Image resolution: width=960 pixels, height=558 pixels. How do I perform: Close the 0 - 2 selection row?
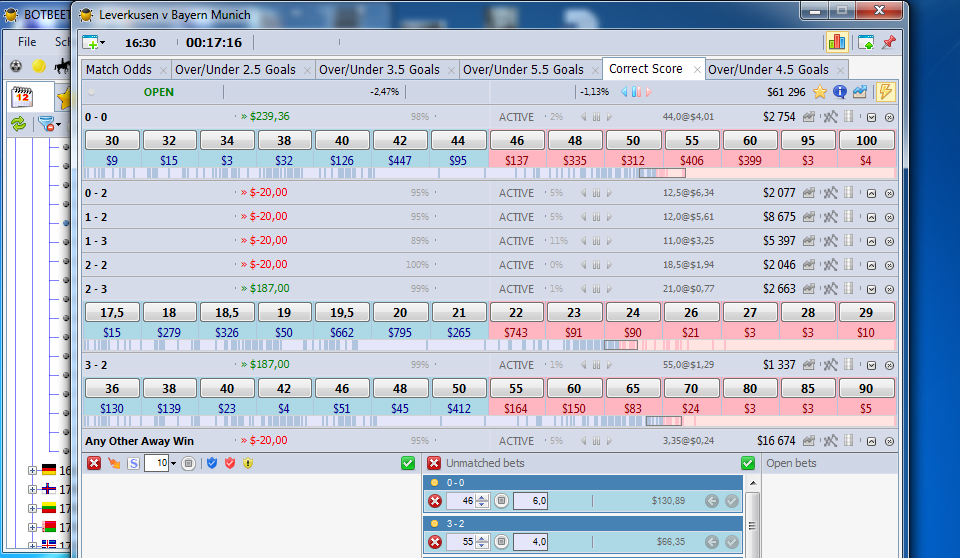click(x=890, y=194)
